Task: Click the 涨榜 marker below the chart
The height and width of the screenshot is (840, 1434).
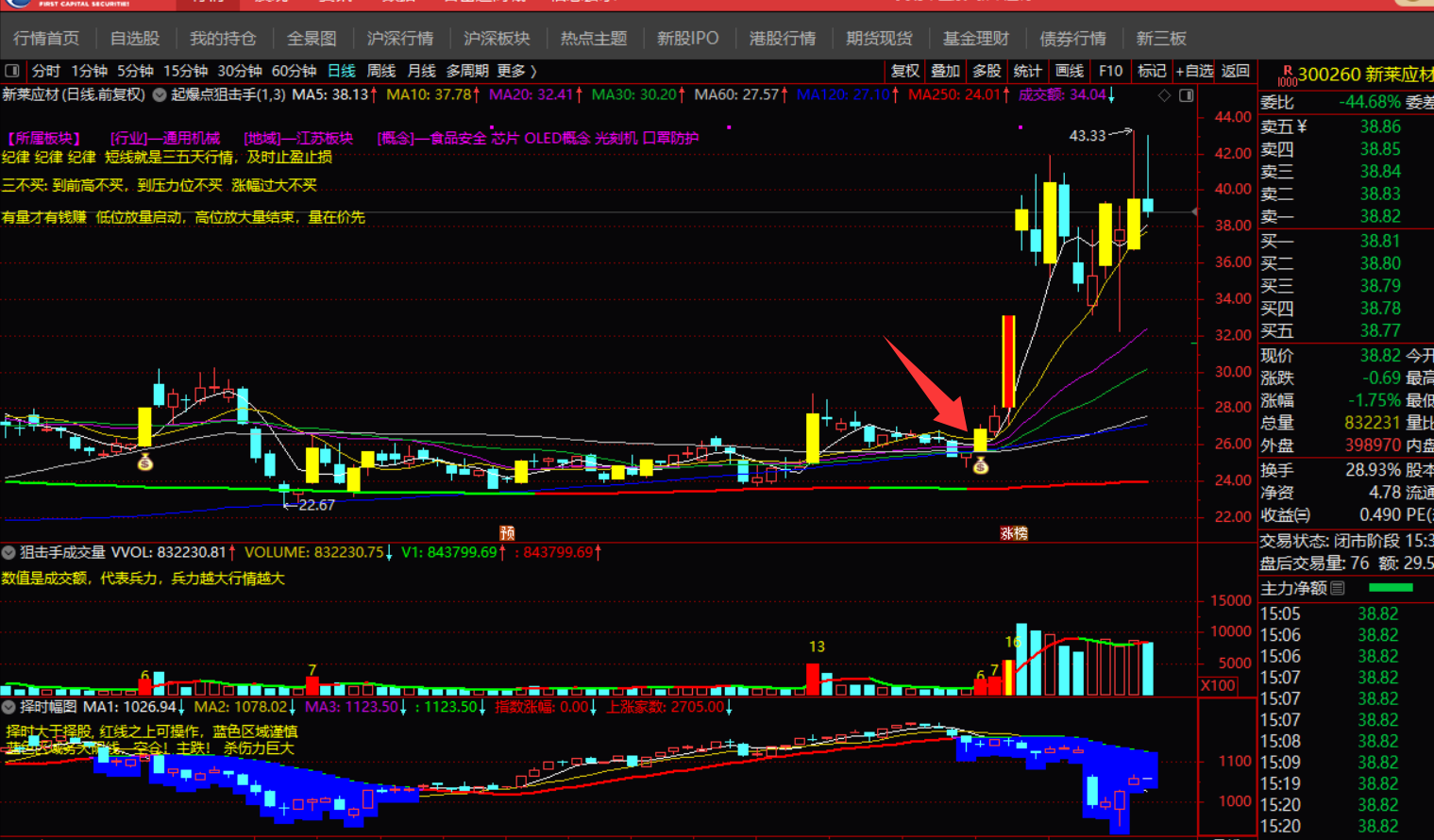Action: click(1014, 533)
